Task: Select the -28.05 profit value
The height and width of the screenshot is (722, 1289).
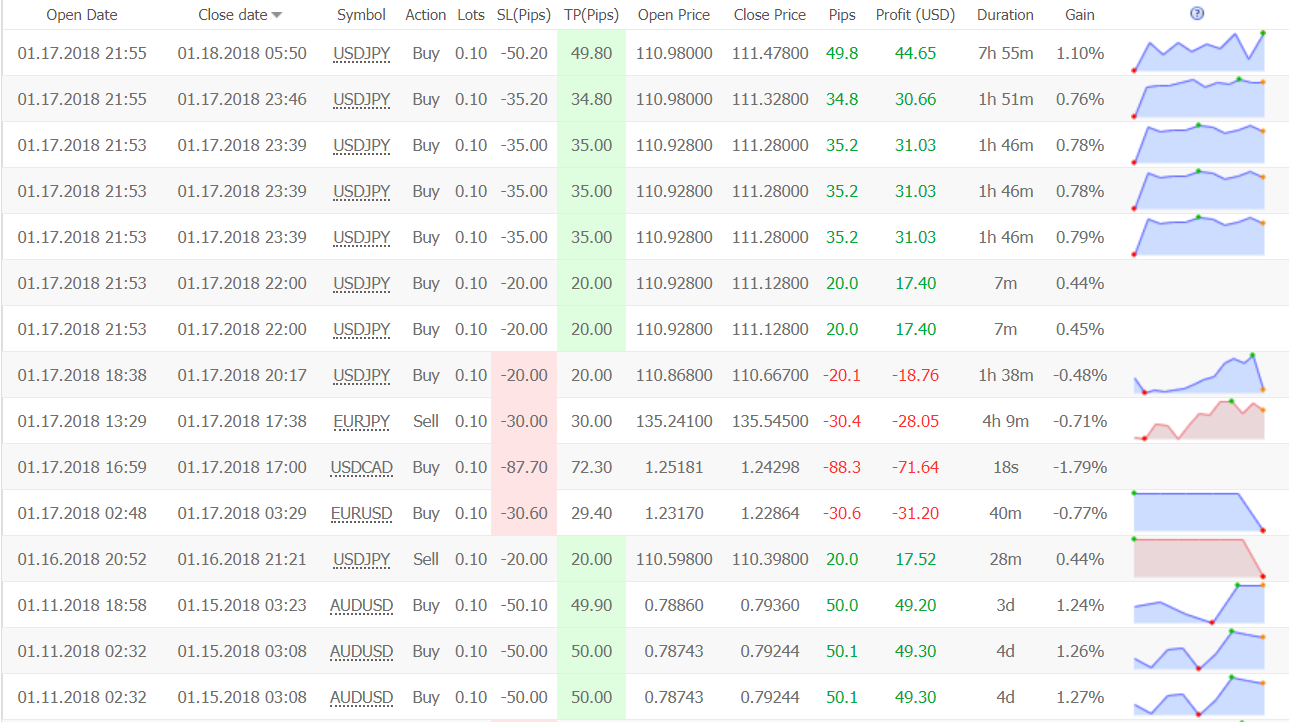Action: click(x=916, y=422)
